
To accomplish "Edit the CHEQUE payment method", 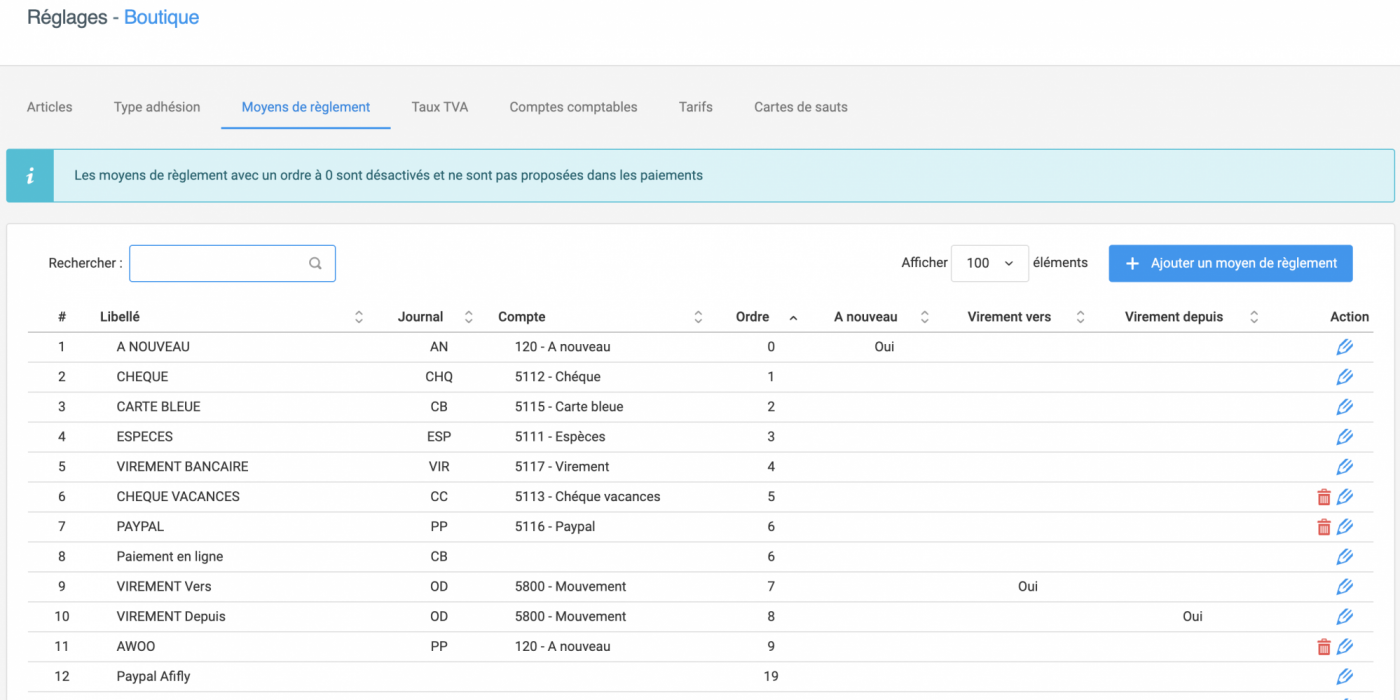I will click(x=1344, y=377).
